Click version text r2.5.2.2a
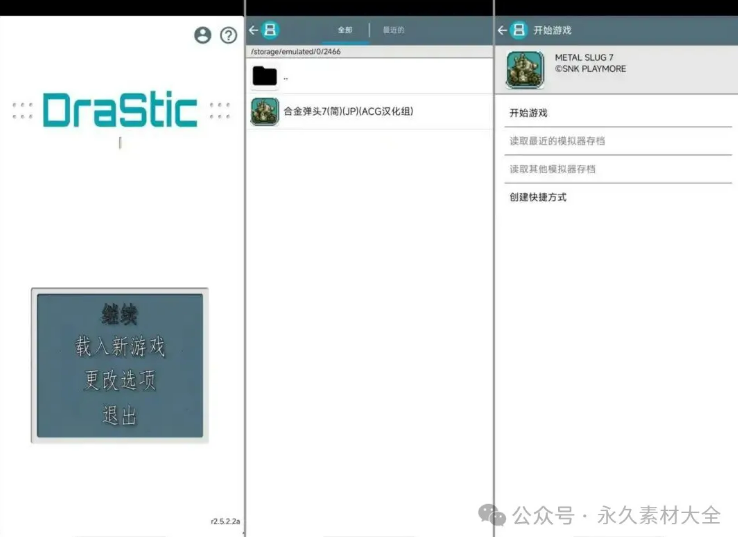This screenshot has height=537, width=738. click(x=225, y=521)
